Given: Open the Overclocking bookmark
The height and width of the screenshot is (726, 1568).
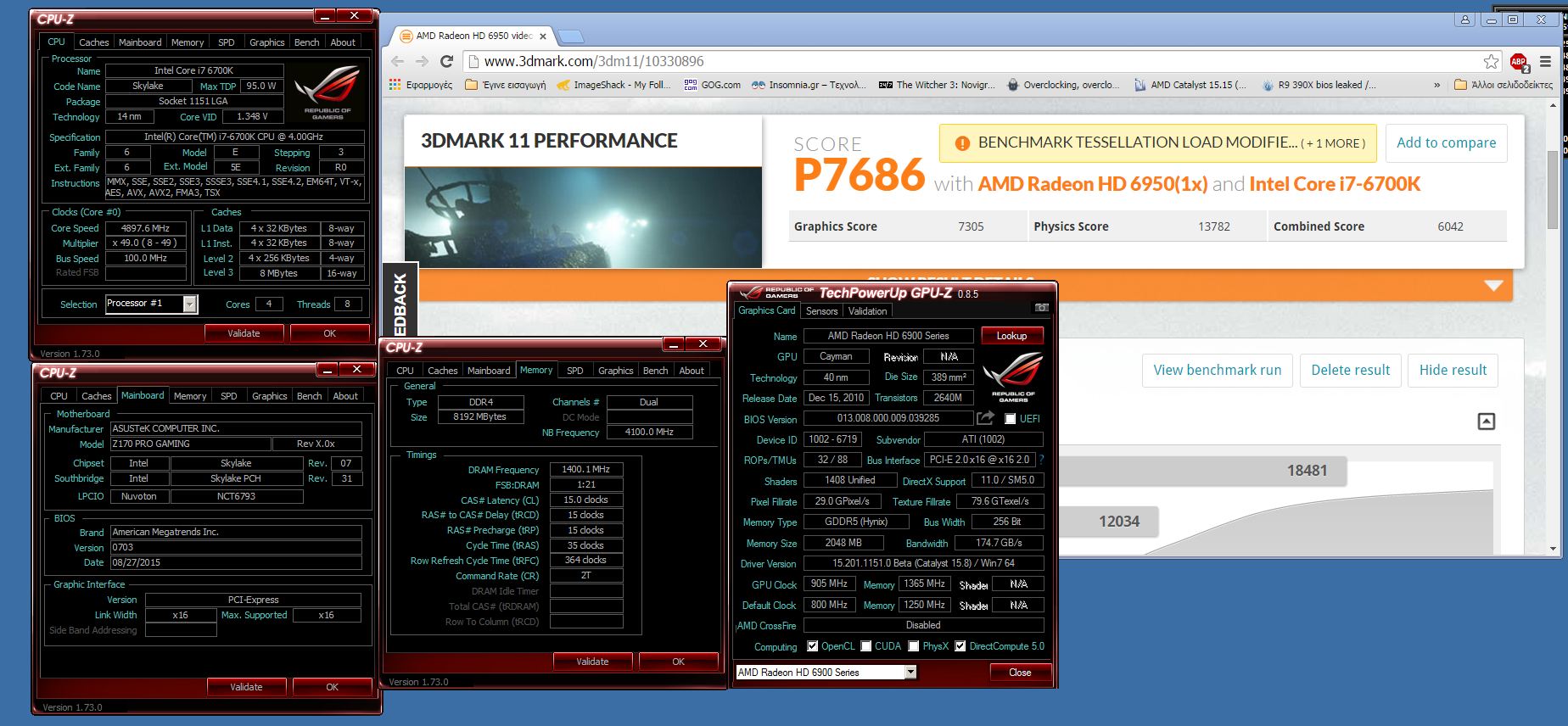Looking at the screenshot, I should (1063, 85).
